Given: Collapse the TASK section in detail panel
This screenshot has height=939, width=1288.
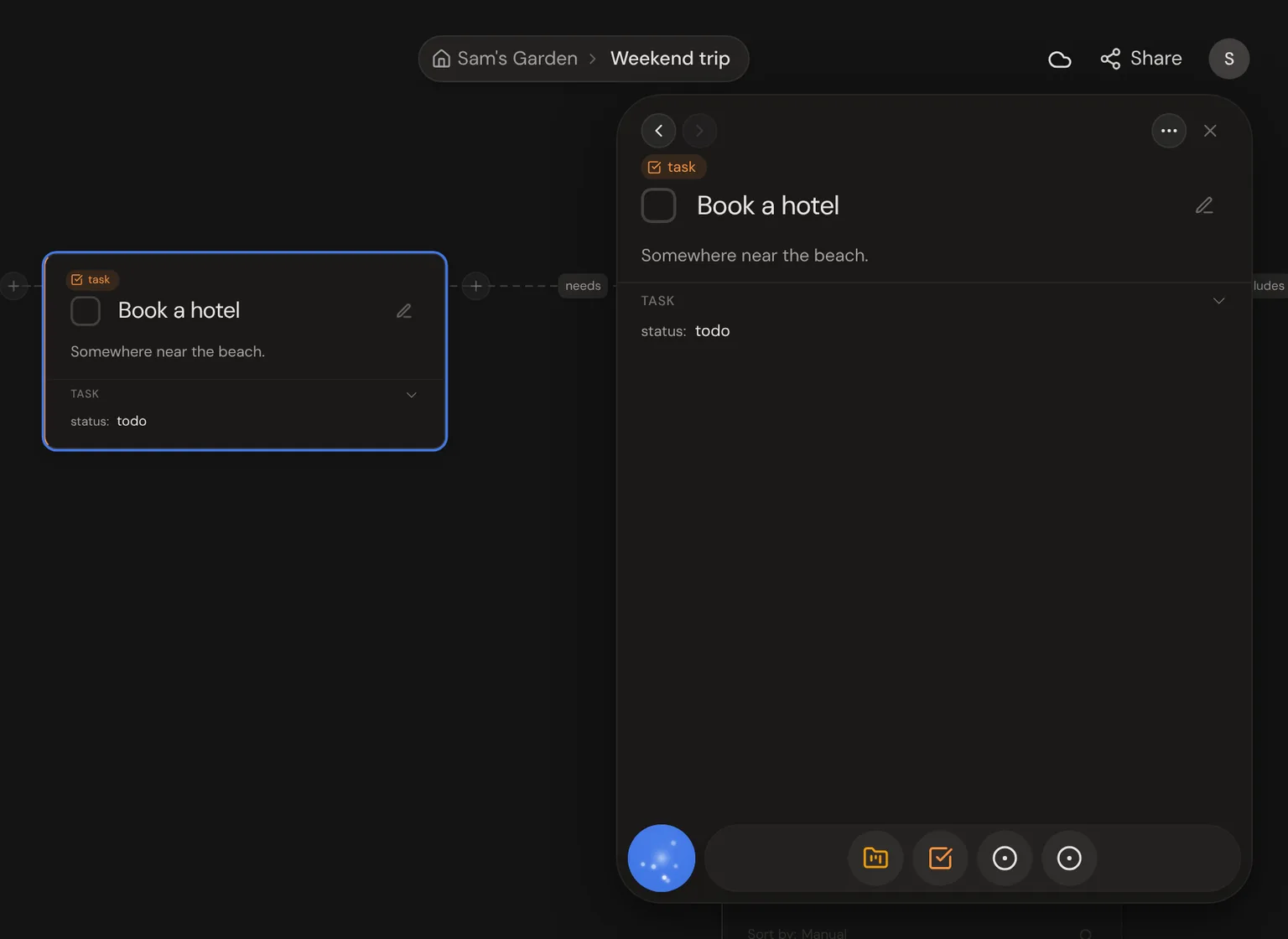Looking at the screenshot, I should 1218,301.
